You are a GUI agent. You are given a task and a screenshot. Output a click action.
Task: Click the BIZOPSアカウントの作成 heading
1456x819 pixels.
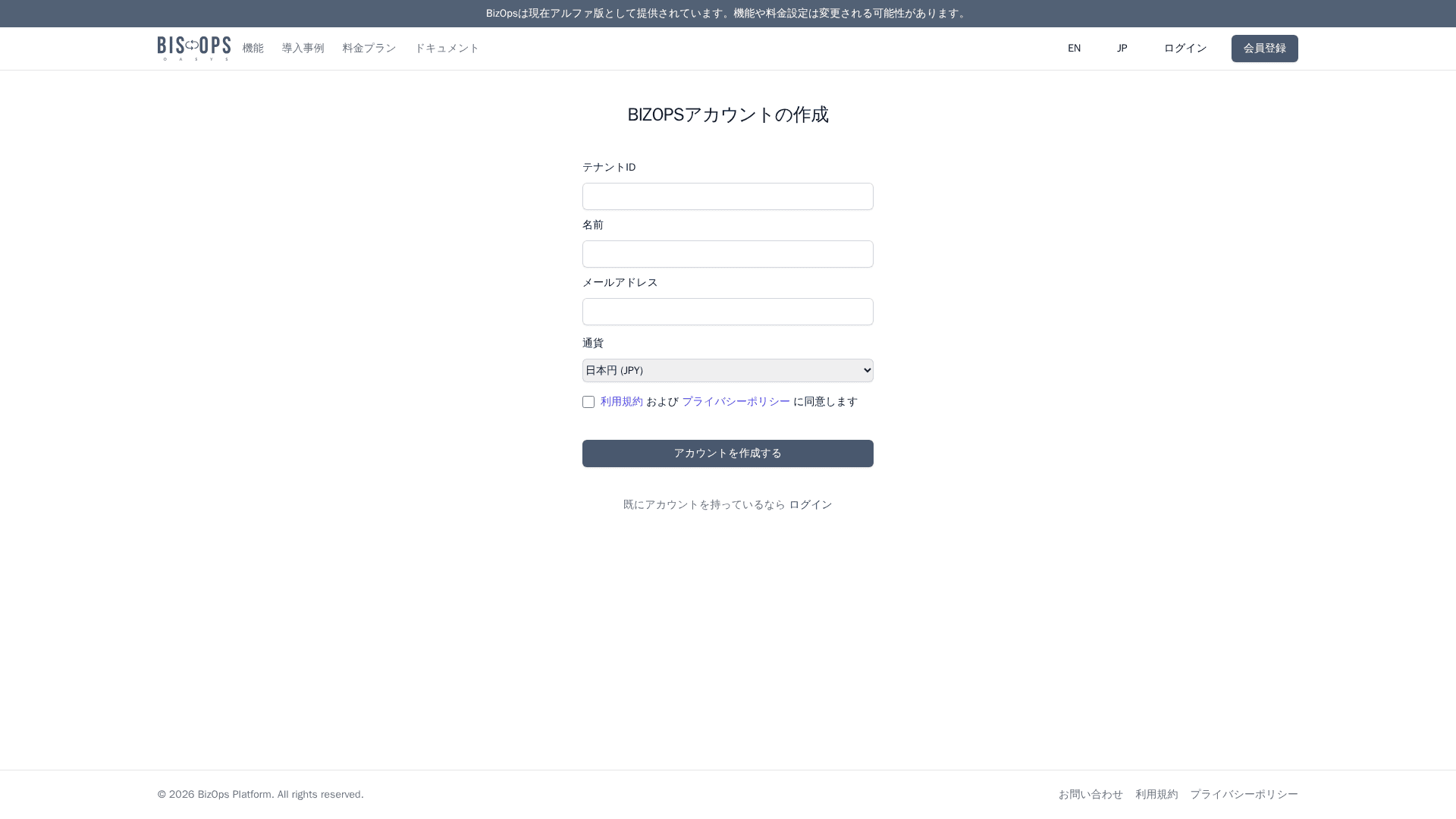point(728,115)
